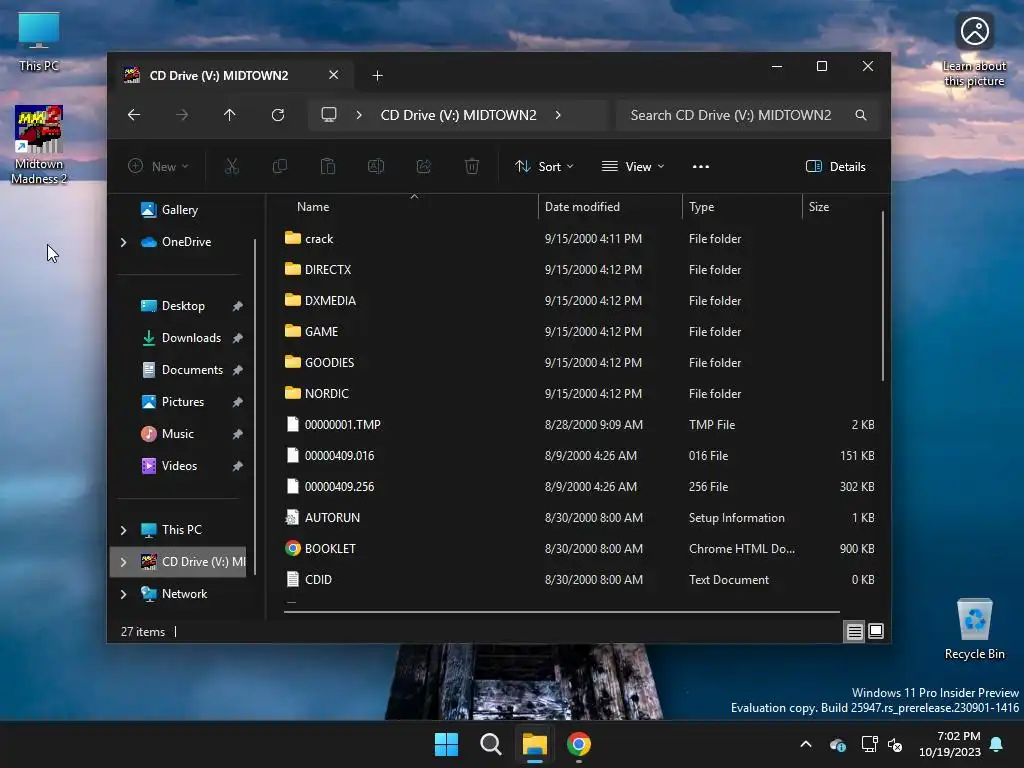The width and height of the screenshot is (1024, 768).
Task: Open the View dropdown
Action: [x=633, y=167]
